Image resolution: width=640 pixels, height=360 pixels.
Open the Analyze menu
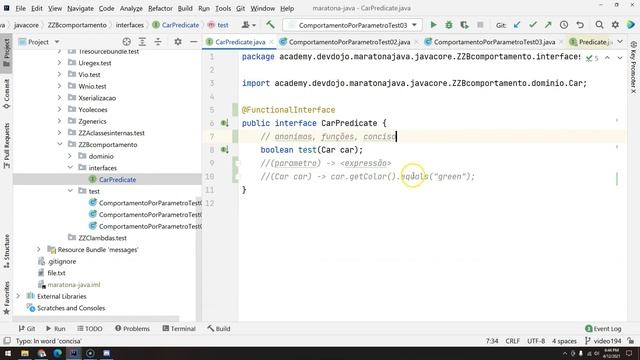coord(131,8)
